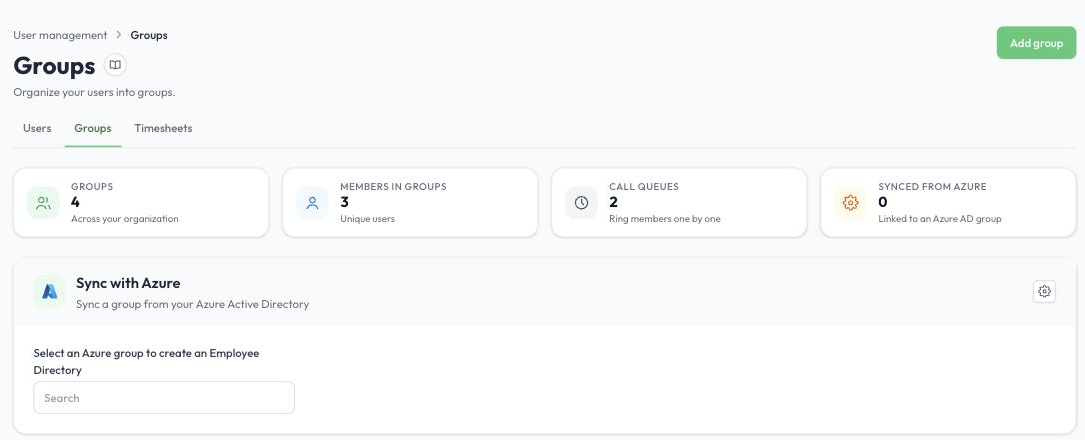Click 'Organize your users into groups.' subtitle
Screen dimensions: 1085x440
(x=94, y=92)
